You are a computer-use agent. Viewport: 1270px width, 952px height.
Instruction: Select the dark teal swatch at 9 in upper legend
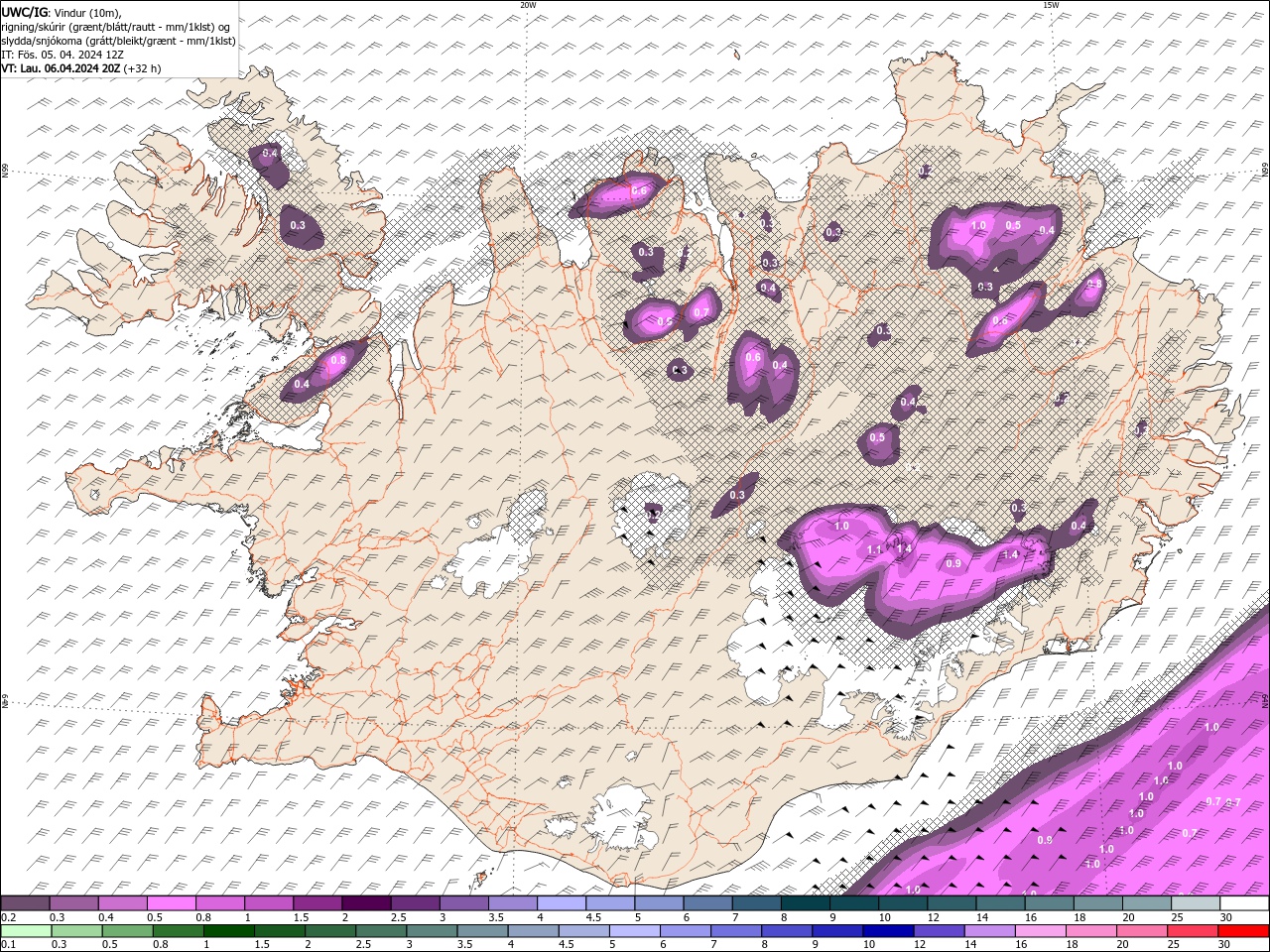tap(806, 903)
